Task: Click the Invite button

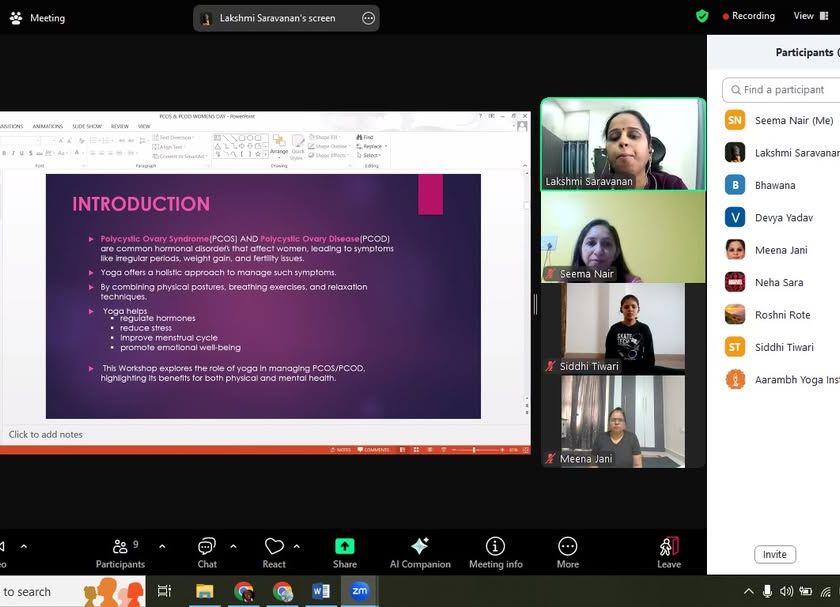Action: [x=775, y=554]
